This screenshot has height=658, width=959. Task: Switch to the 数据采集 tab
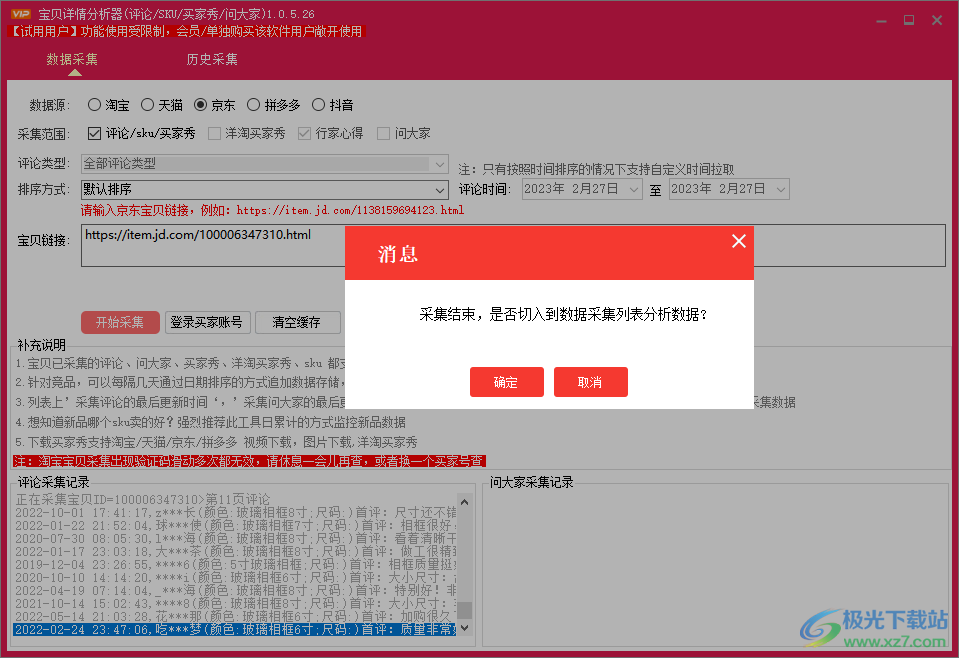tap(71, 59)
